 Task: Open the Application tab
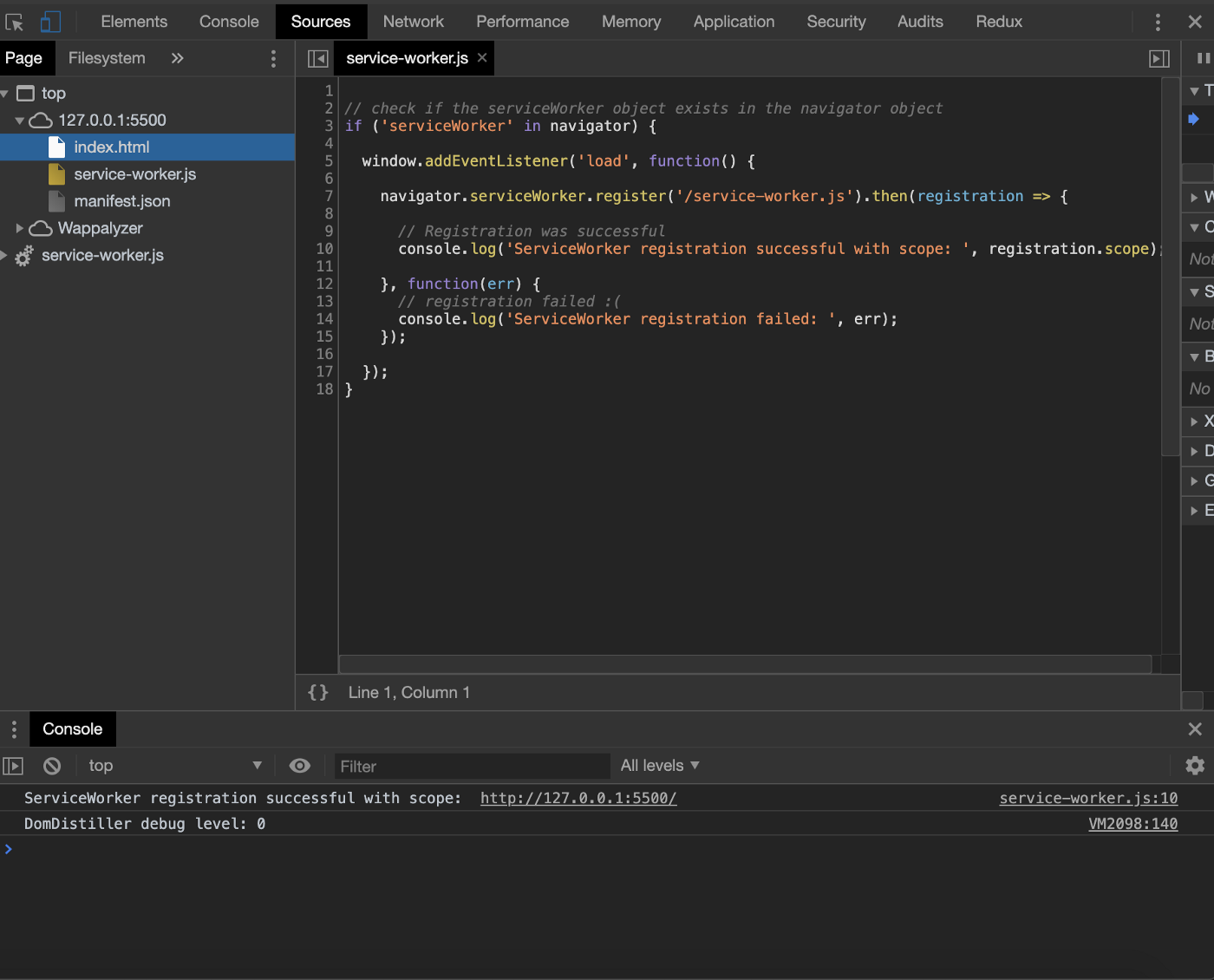tap(734, 22)
